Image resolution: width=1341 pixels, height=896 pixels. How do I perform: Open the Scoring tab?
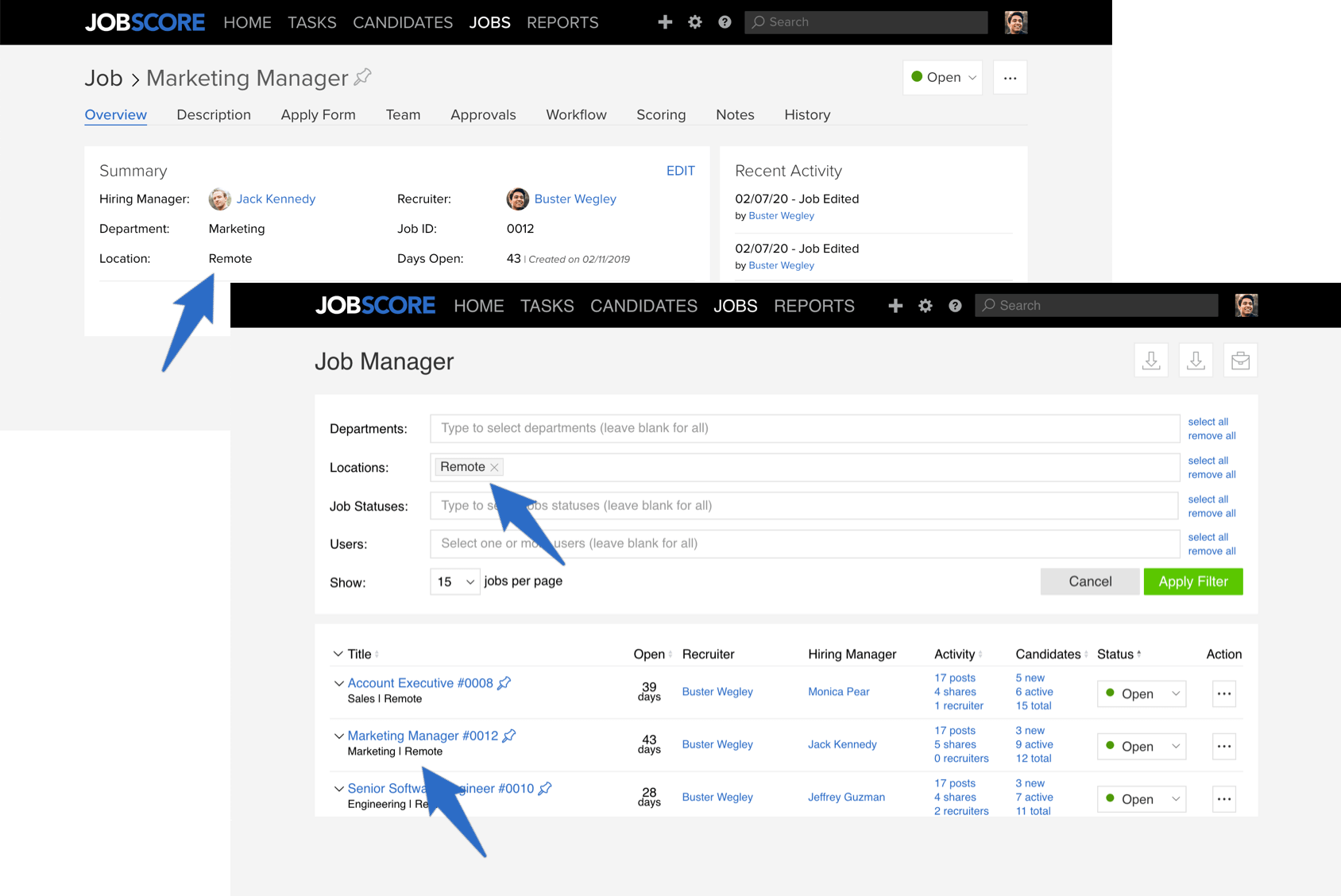[661, 114]
